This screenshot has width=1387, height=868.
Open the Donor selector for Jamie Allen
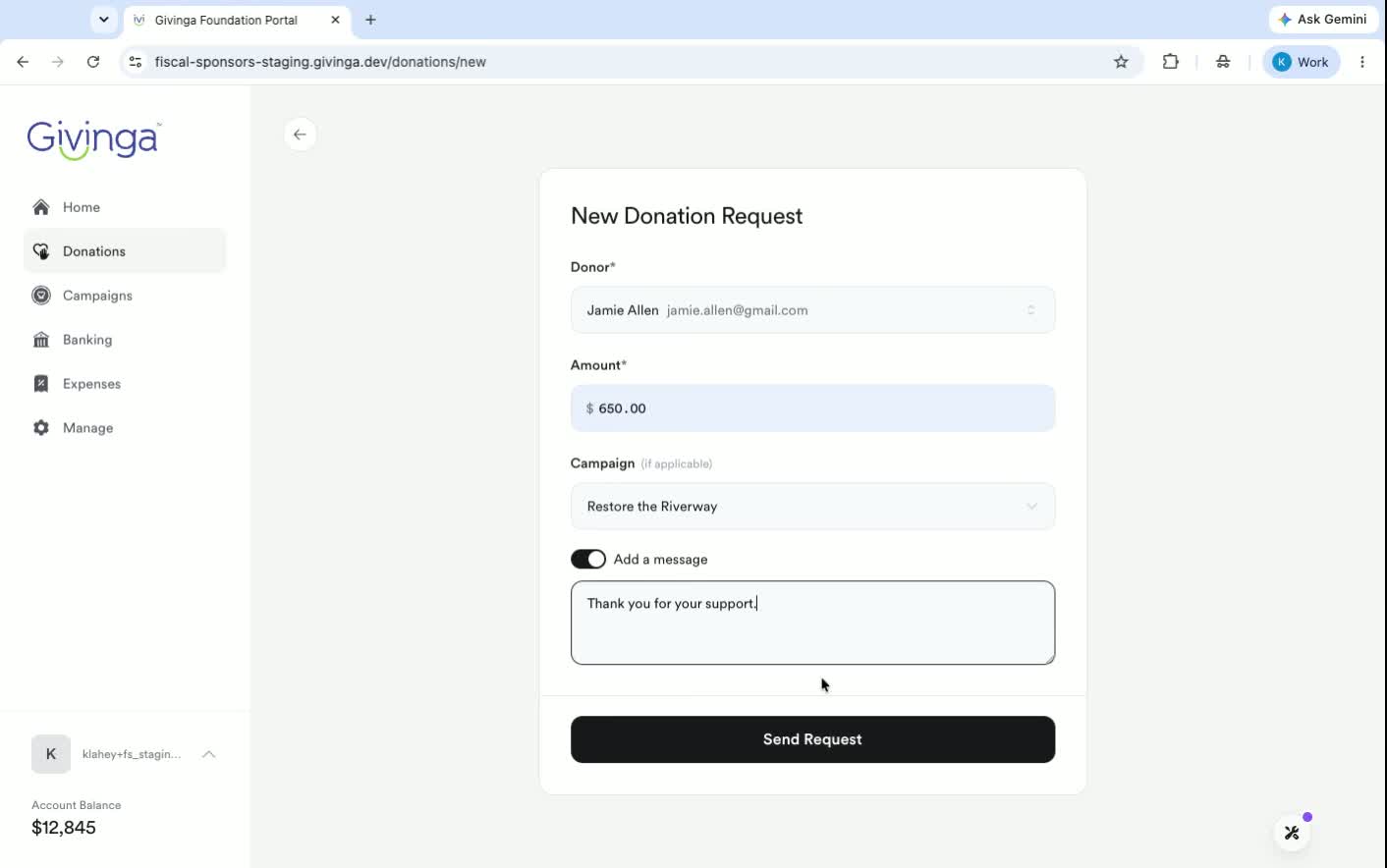(812, 310)
